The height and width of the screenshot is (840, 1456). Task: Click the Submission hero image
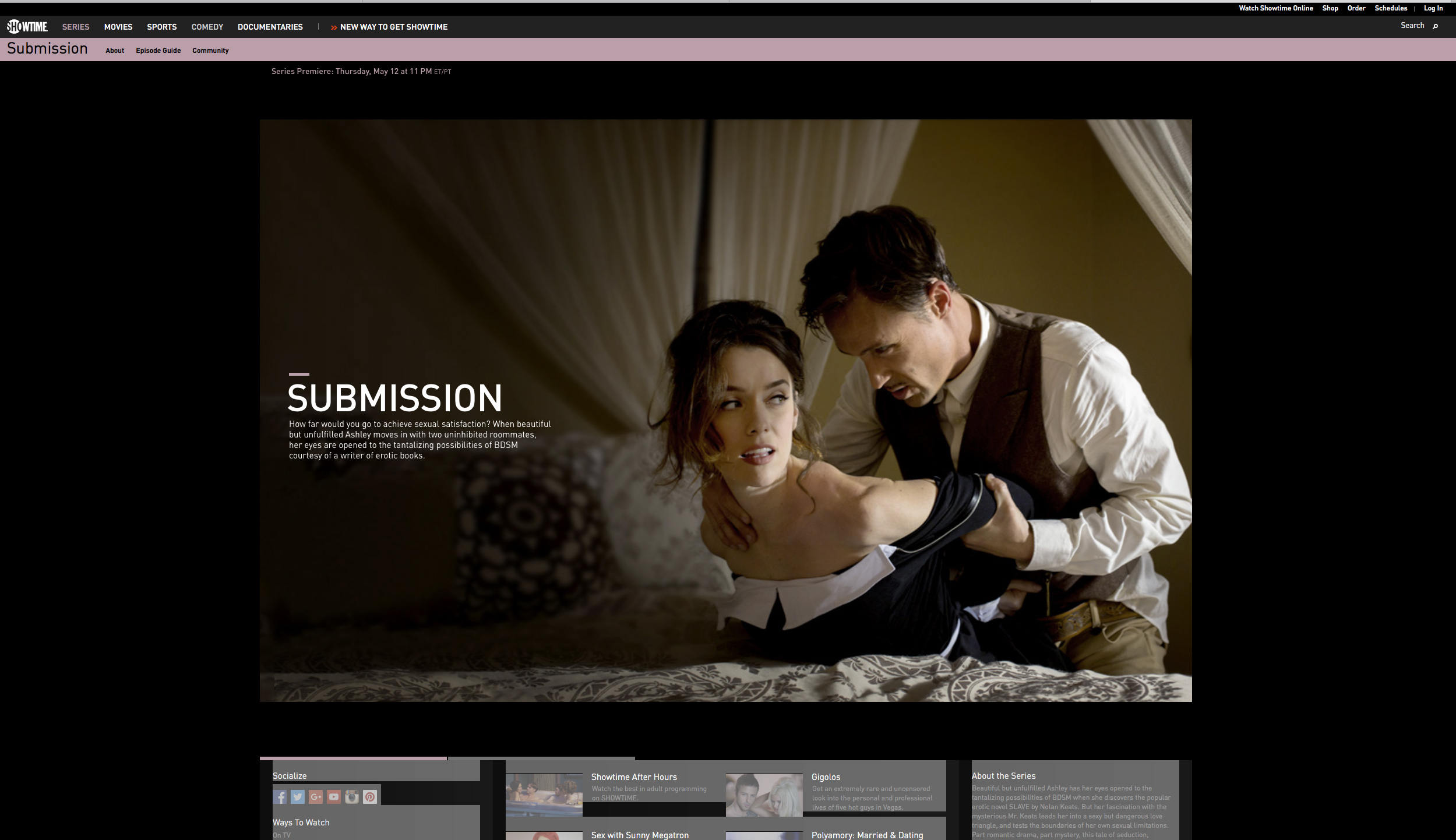tap(725, 411)
